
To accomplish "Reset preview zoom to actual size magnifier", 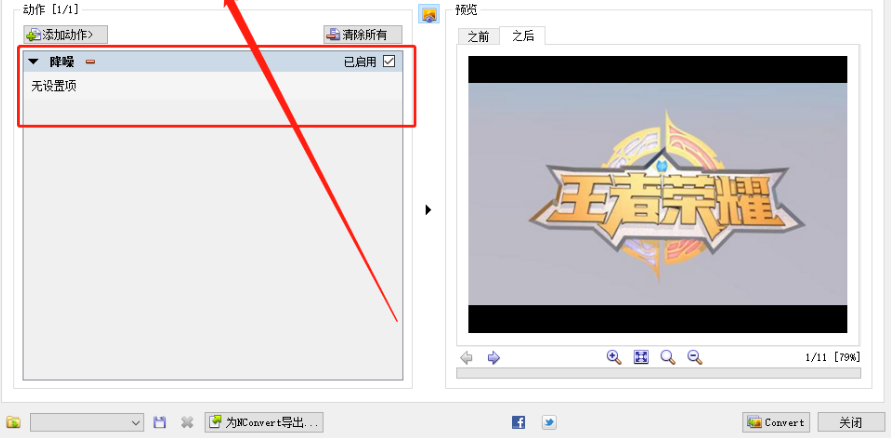I will pos(668,357).
